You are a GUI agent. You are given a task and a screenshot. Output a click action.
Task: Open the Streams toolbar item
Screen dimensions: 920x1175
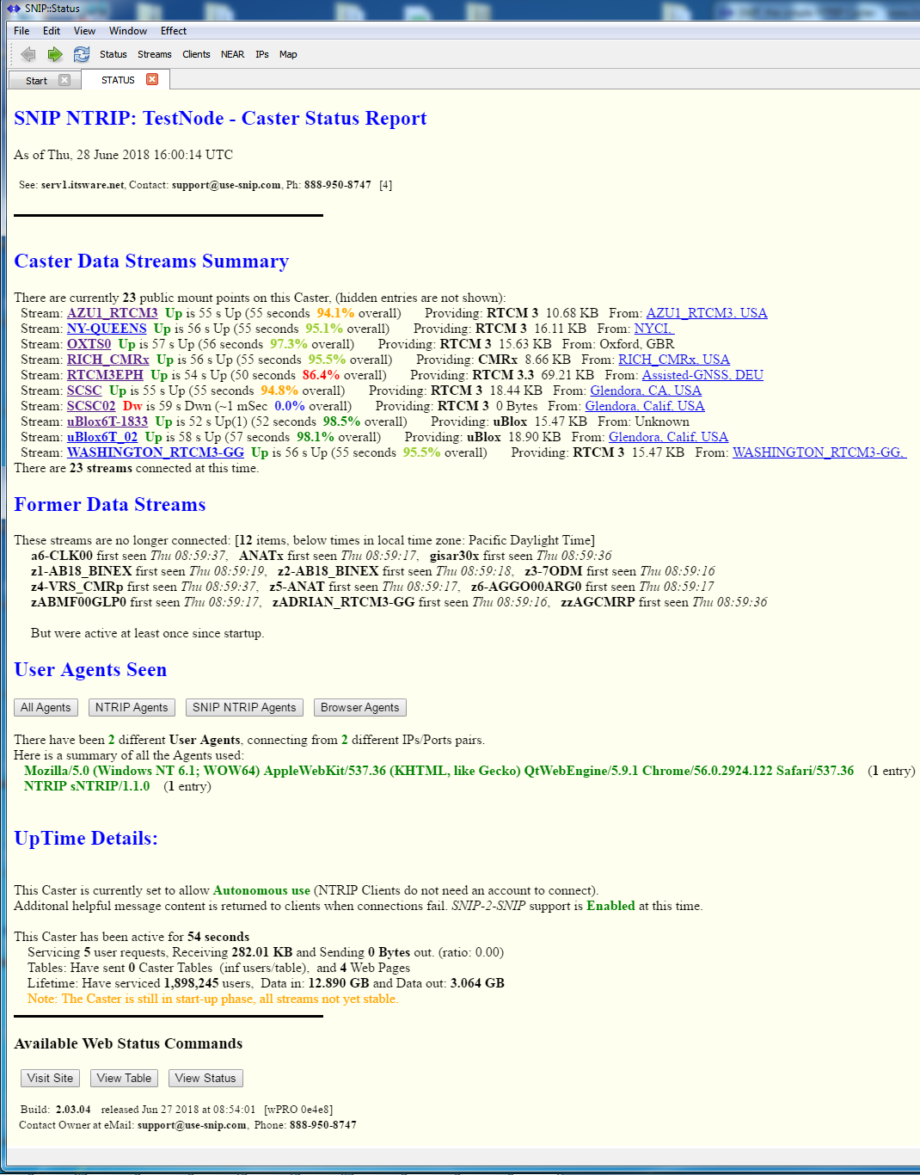pyautogui.click(x=154, y=54)
